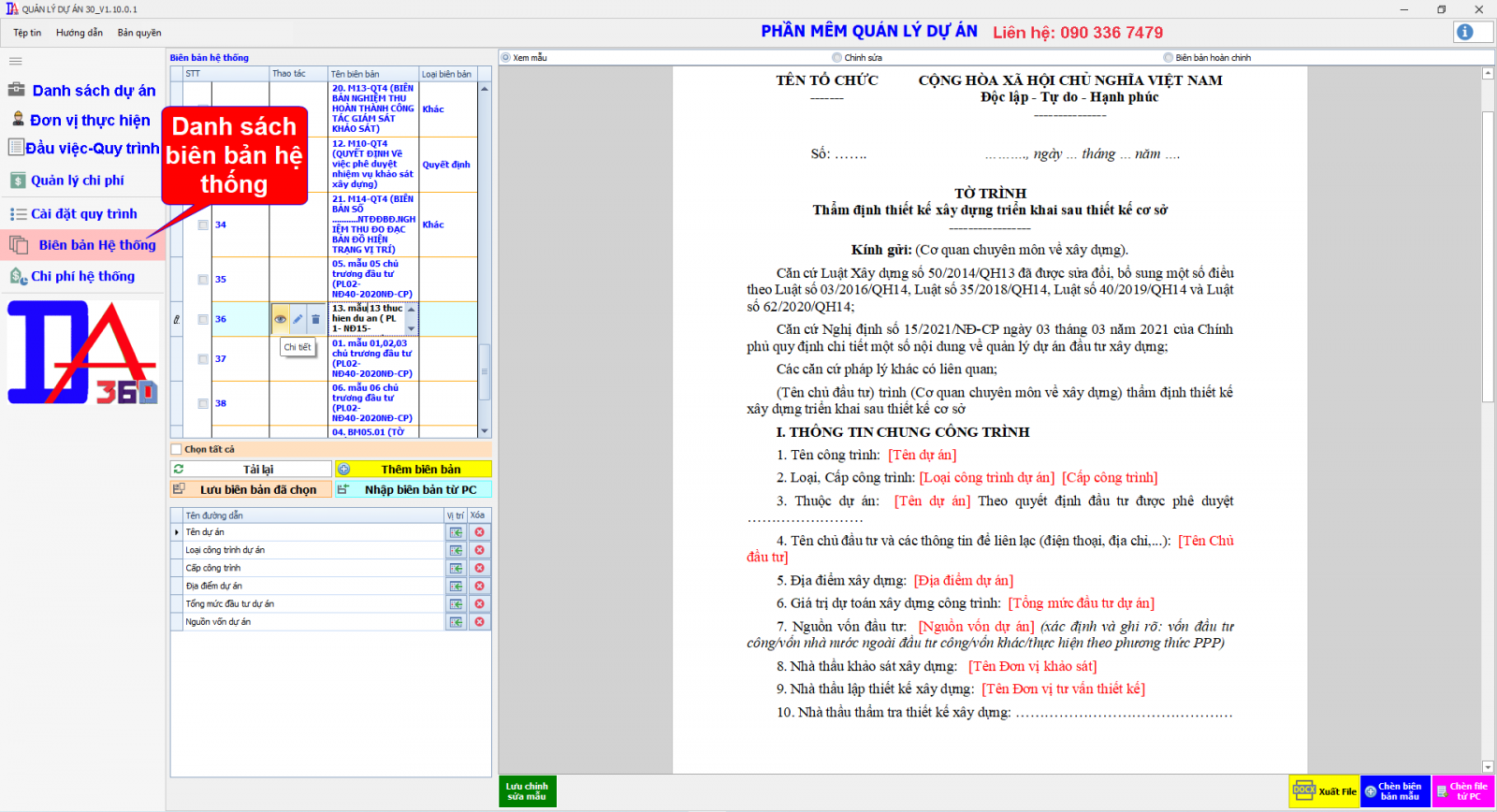
Task: Select the Xem mẫu radio option
Action: (x=506, y=58)
